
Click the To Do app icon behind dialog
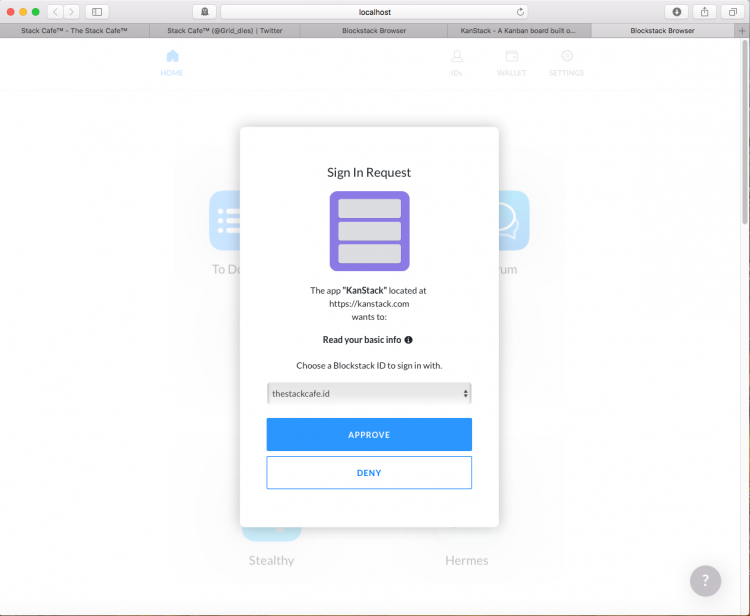tap(225, 220)
